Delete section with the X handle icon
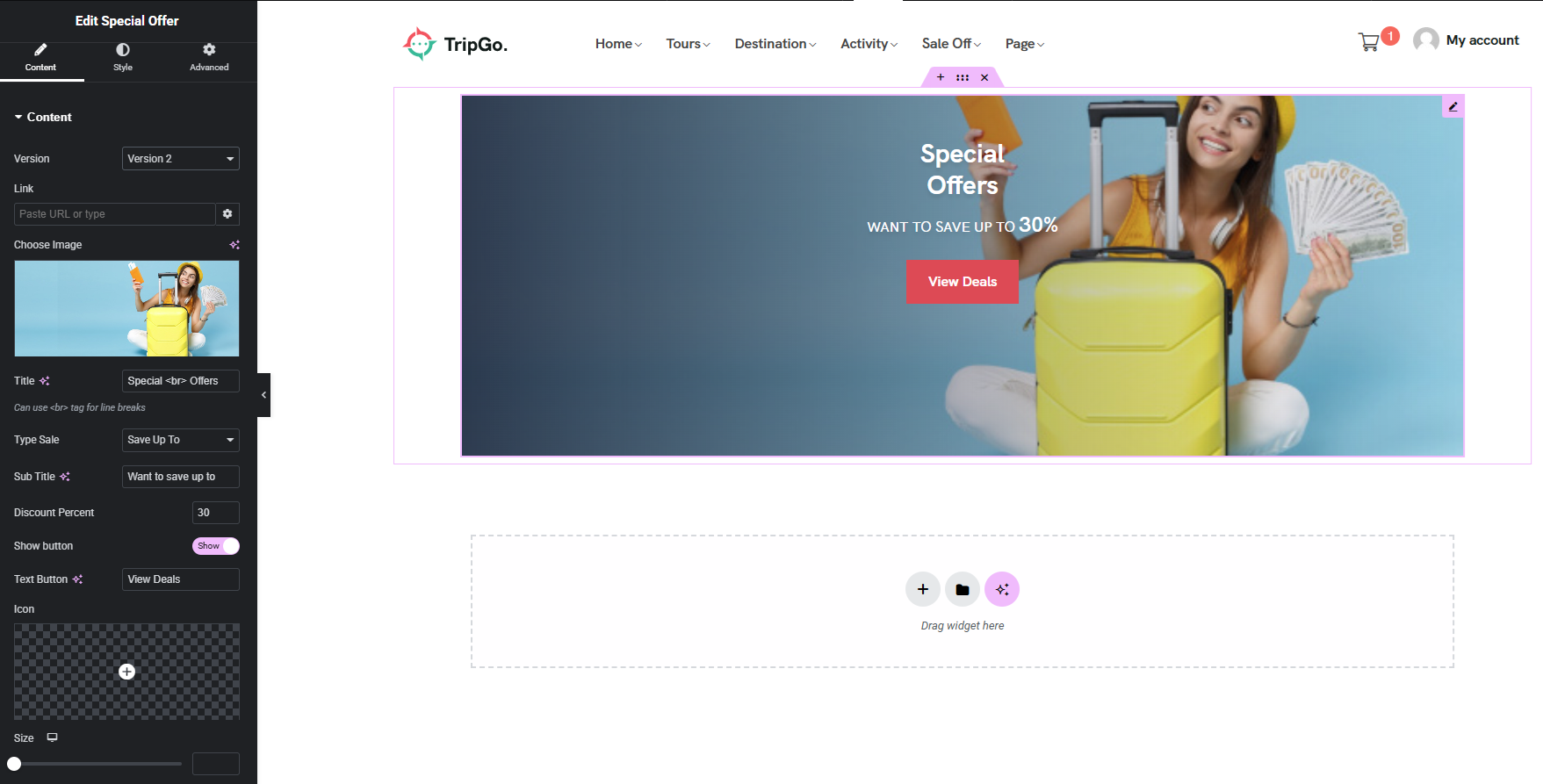 tap(984, 77)
